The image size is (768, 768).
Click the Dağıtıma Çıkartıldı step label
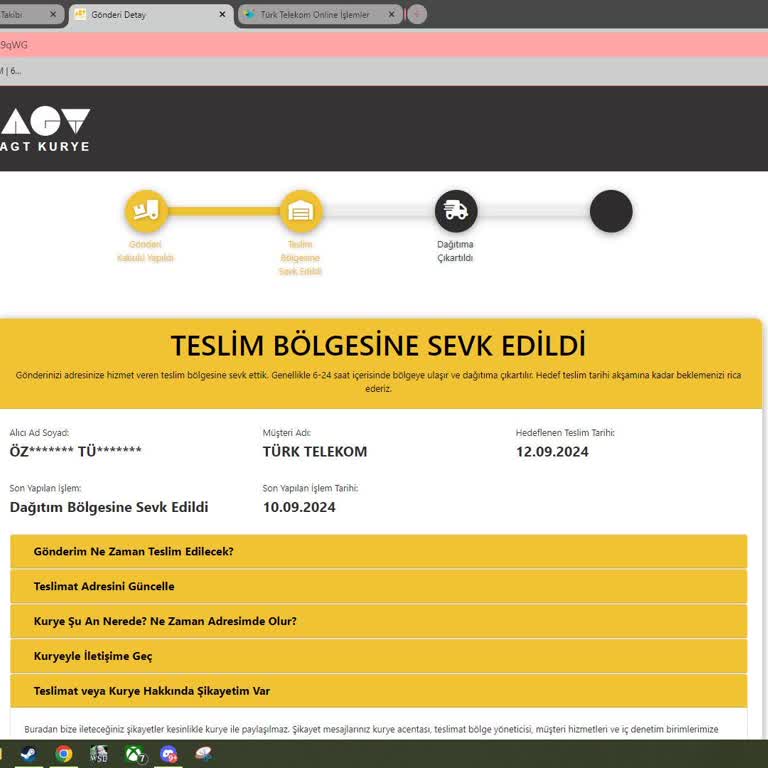(x=455, y=251)
